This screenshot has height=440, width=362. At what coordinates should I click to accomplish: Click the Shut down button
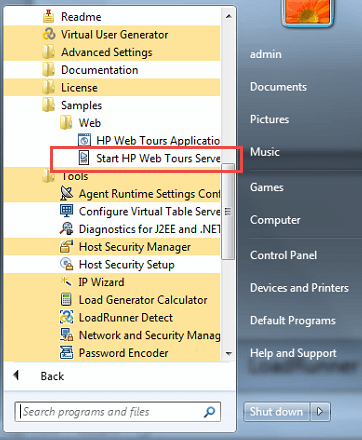tap(276, 412)
